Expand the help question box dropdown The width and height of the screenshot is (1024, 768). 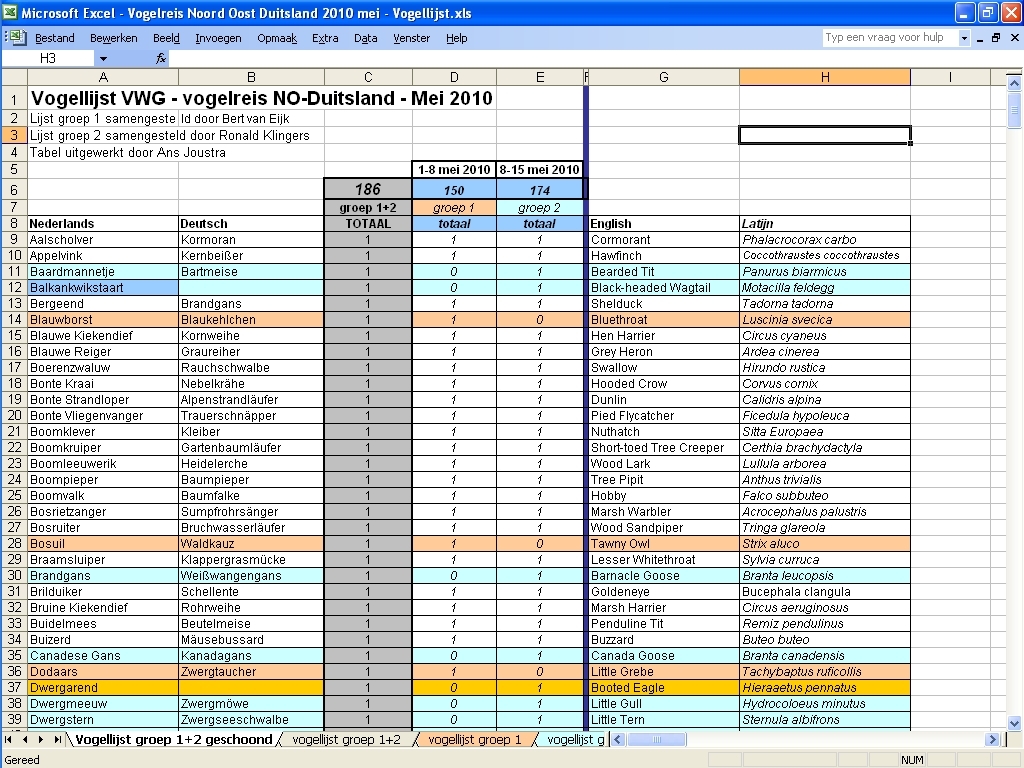964,39
